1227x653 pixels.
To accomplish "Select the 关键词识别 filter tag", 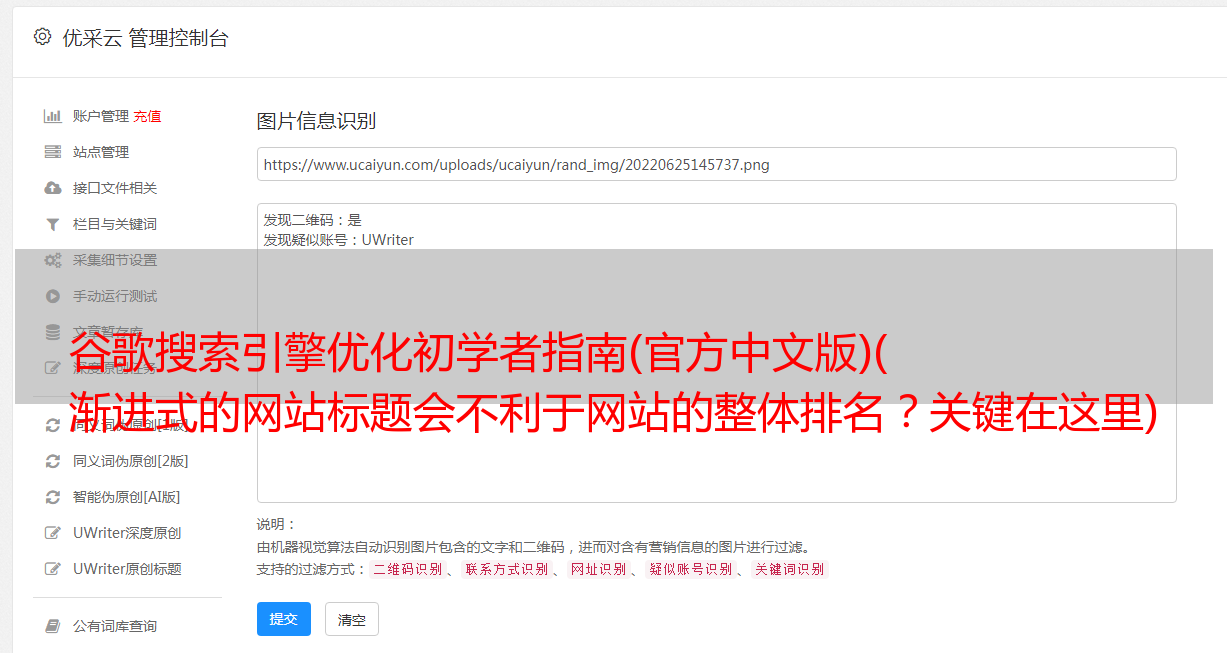I will click(790, 569).
